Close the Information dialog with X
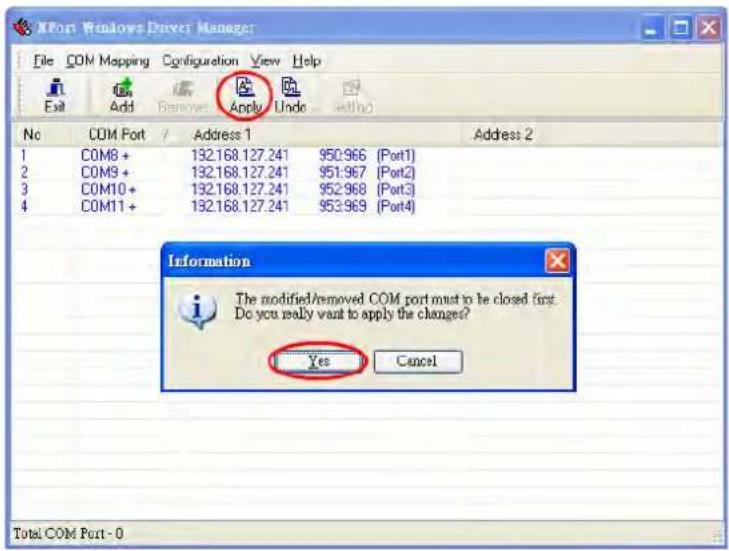 coord(557,261)
